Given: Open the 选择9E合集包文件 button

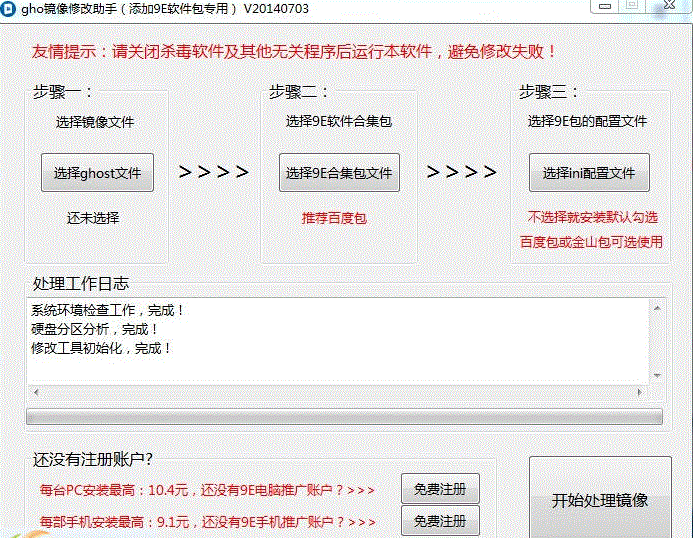Looking at the screenshot, I should 339,173.
